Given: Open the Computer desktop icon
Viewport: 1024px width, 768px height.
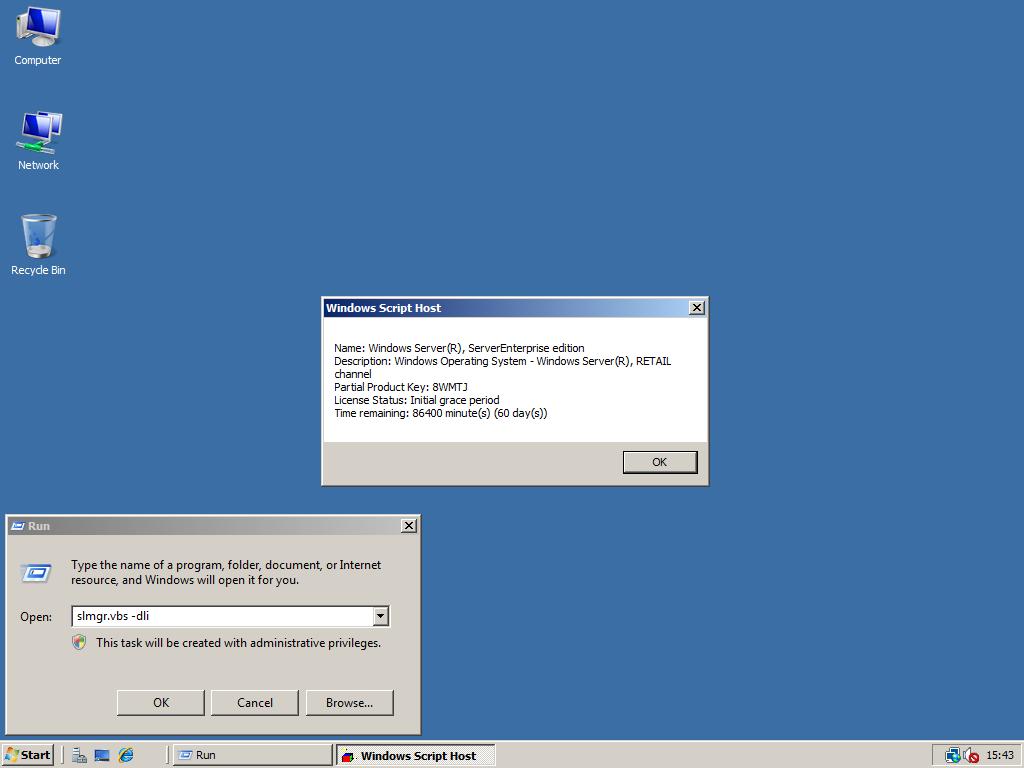Looking at the screenshot, I should 38,36.
